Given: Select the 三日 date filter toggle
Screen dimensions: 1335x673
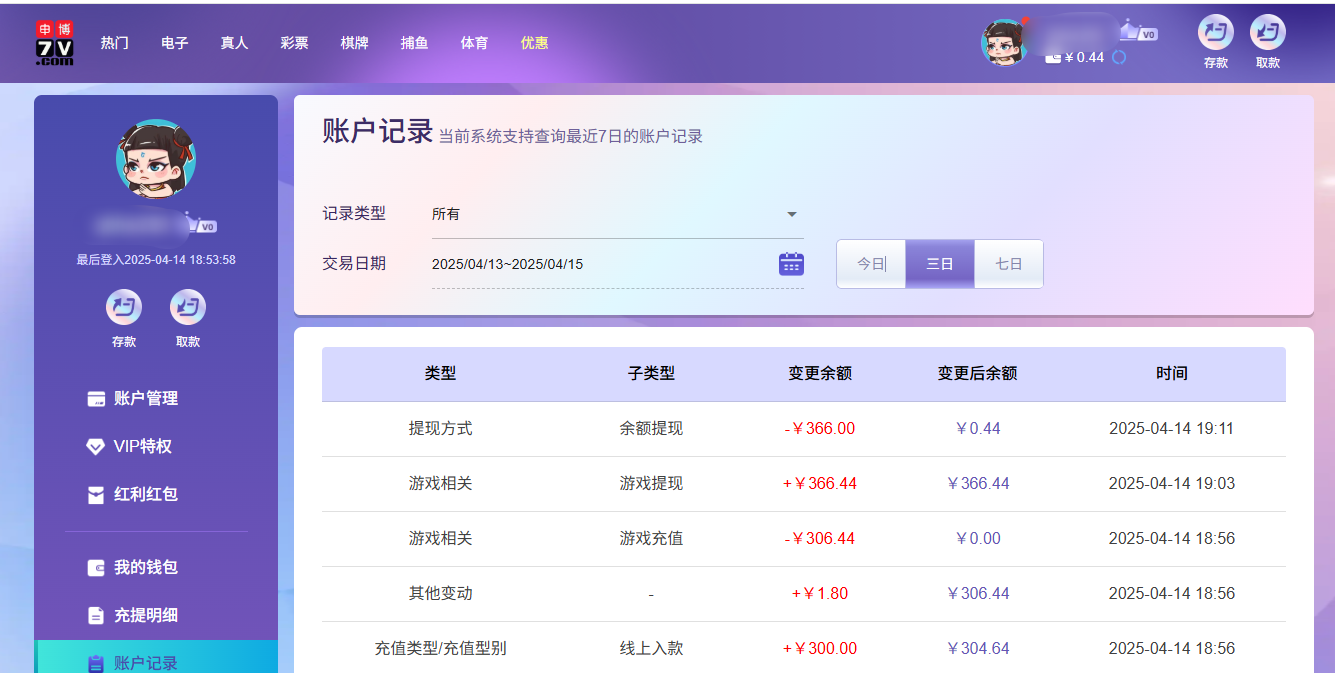Looking at the screenshot, I should point(939,263).
